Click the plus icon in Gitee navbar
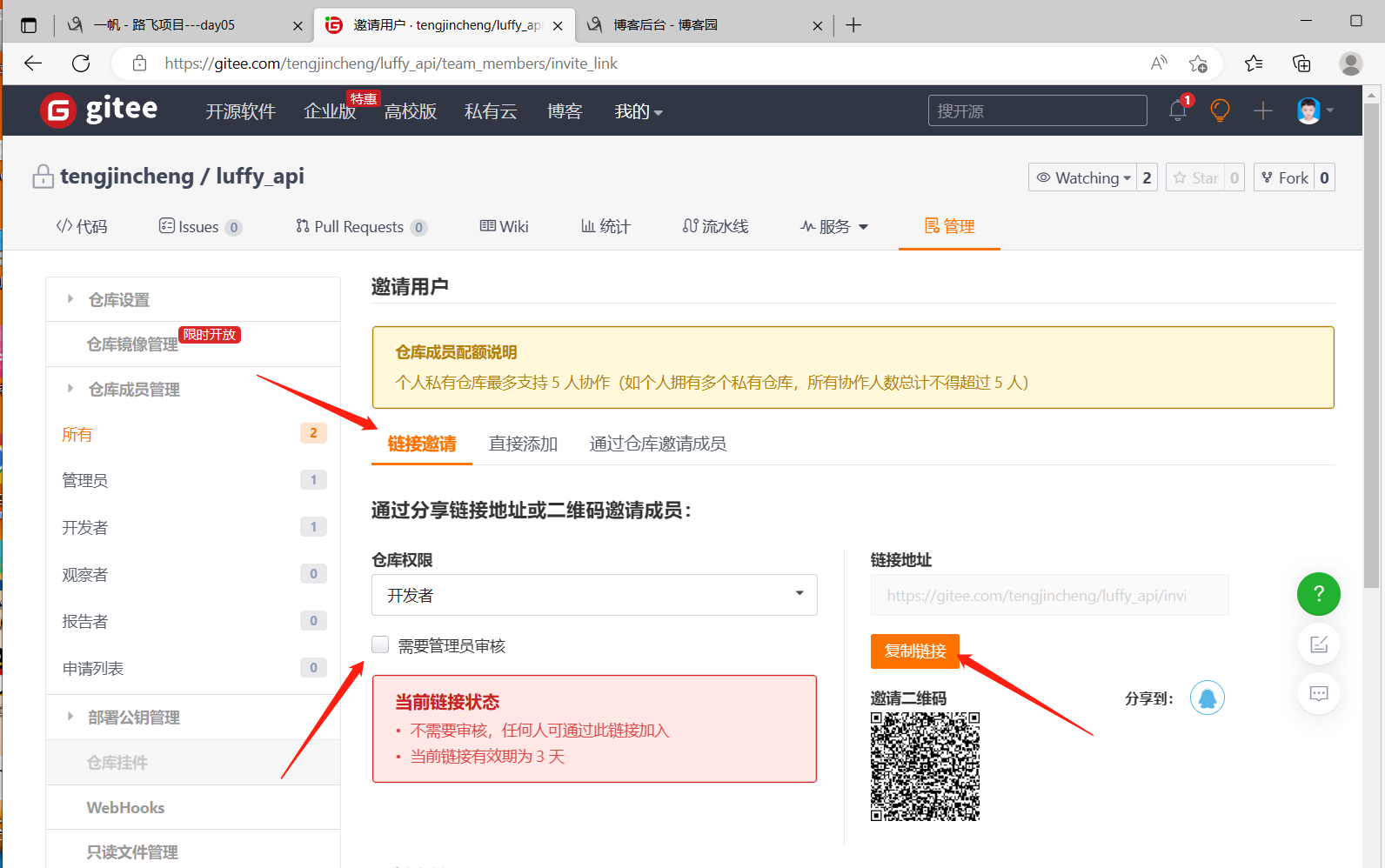 (x=1262, y=110)
